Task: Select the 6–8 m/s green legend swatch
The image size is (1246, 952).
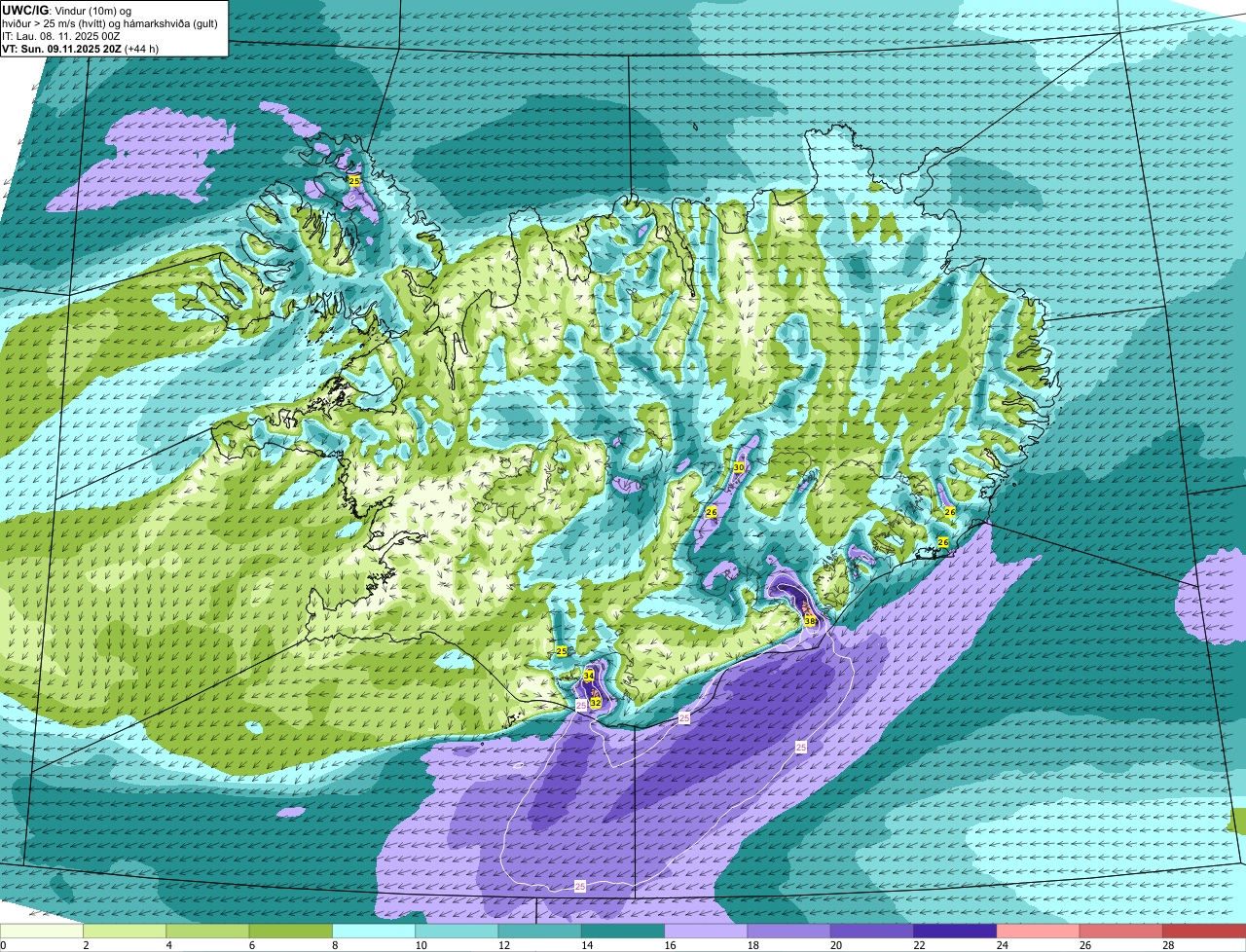Action: coord(291,932)
